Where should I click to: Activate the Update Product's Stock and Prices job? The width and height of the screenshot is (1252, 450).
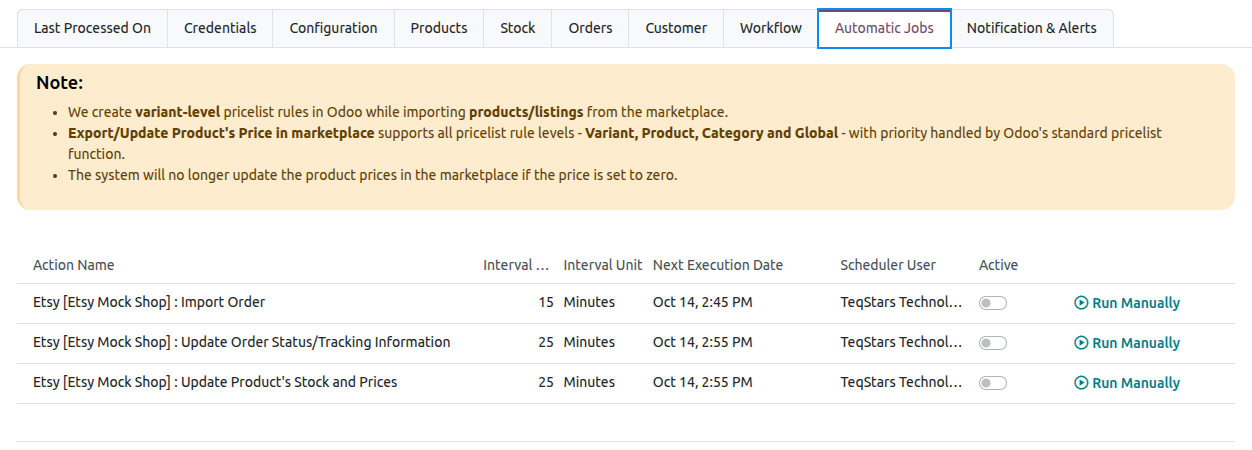pyautogui.click(x=993, y=383)
